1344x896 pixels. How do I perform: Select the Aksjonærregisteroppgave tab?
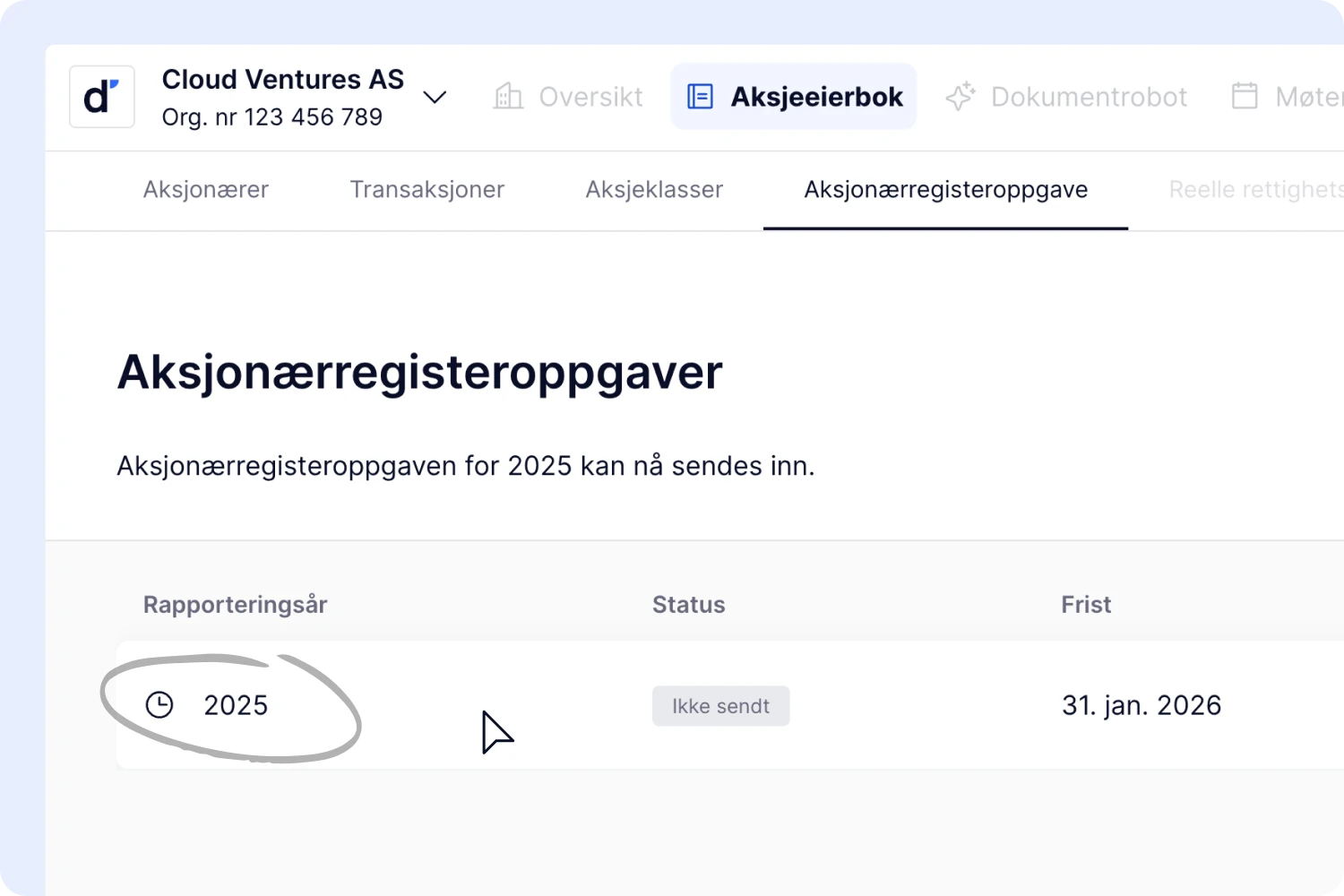pos(945,190)
